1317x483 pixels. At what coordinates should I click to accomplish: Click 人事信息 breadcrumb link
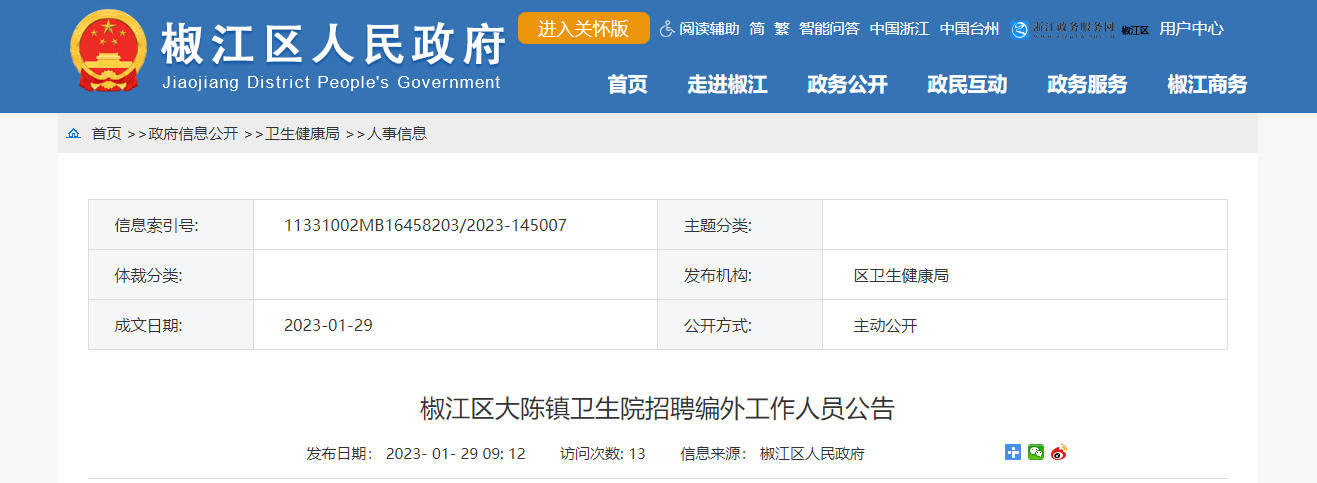point(397,133)
